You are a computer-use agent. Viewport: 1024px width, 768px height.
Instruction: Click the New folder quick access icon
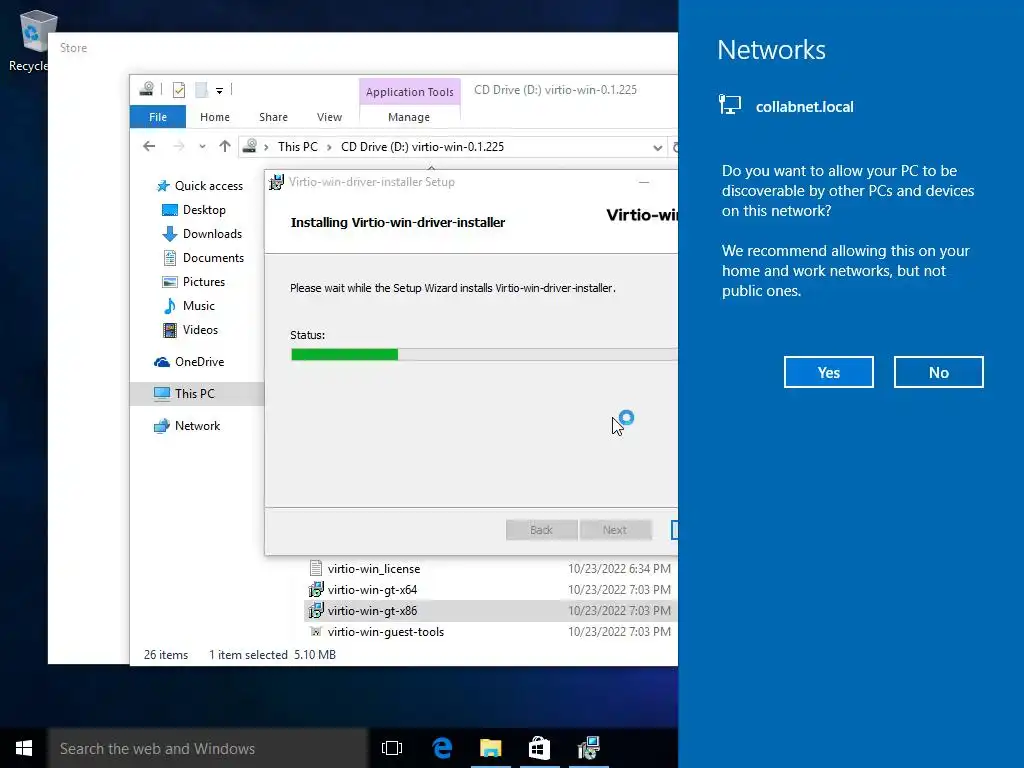[x=202, y=90]
